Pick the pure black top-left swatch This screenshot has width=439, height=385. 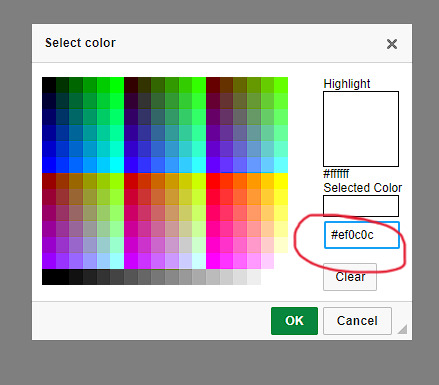(x=49, y=85)
